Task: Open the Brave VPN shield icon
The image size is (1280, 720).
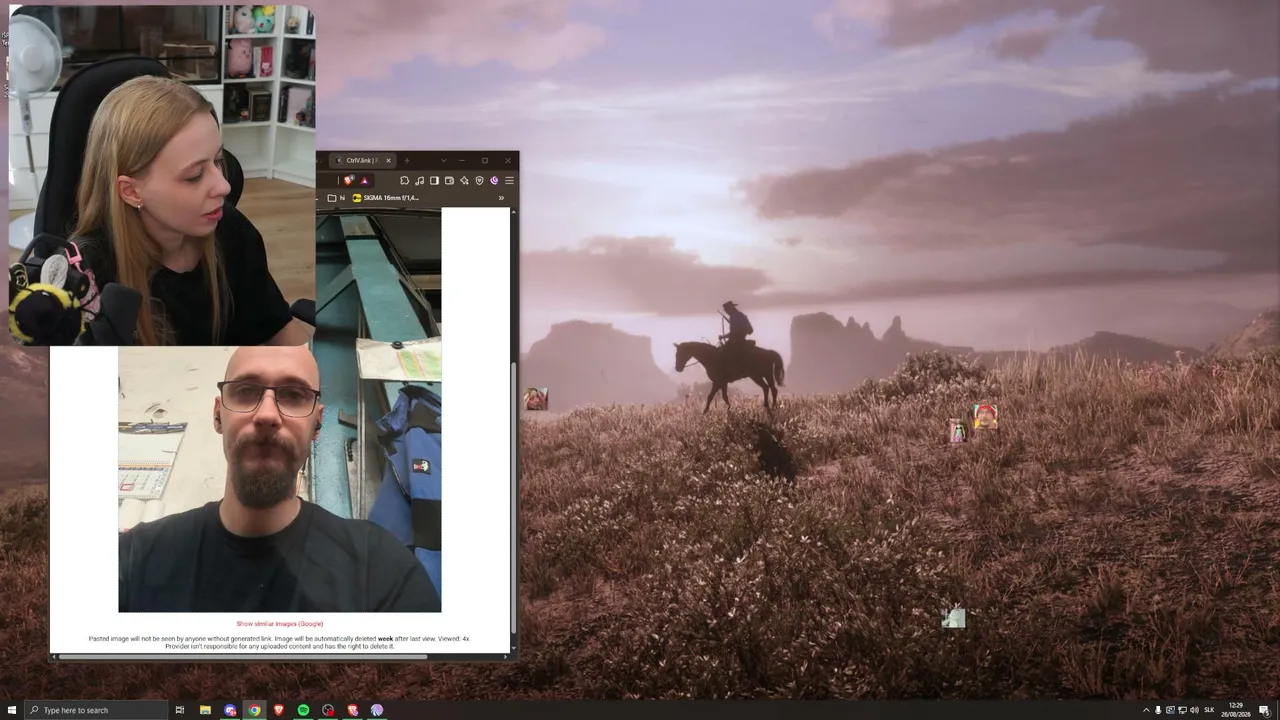Action: pyautogui.click(x=479, y=181)
